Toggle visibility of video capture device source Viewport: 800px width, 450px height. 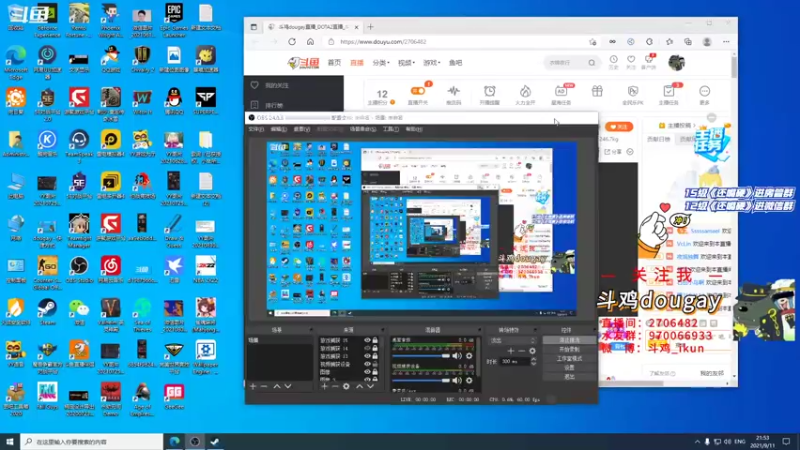coord(367,364)
